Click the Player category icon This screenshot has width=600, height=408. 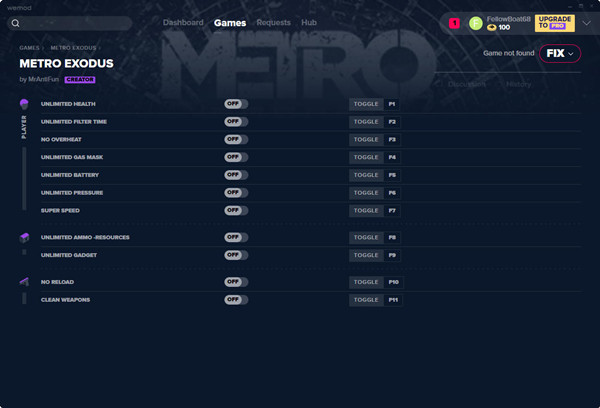point(24,104)
